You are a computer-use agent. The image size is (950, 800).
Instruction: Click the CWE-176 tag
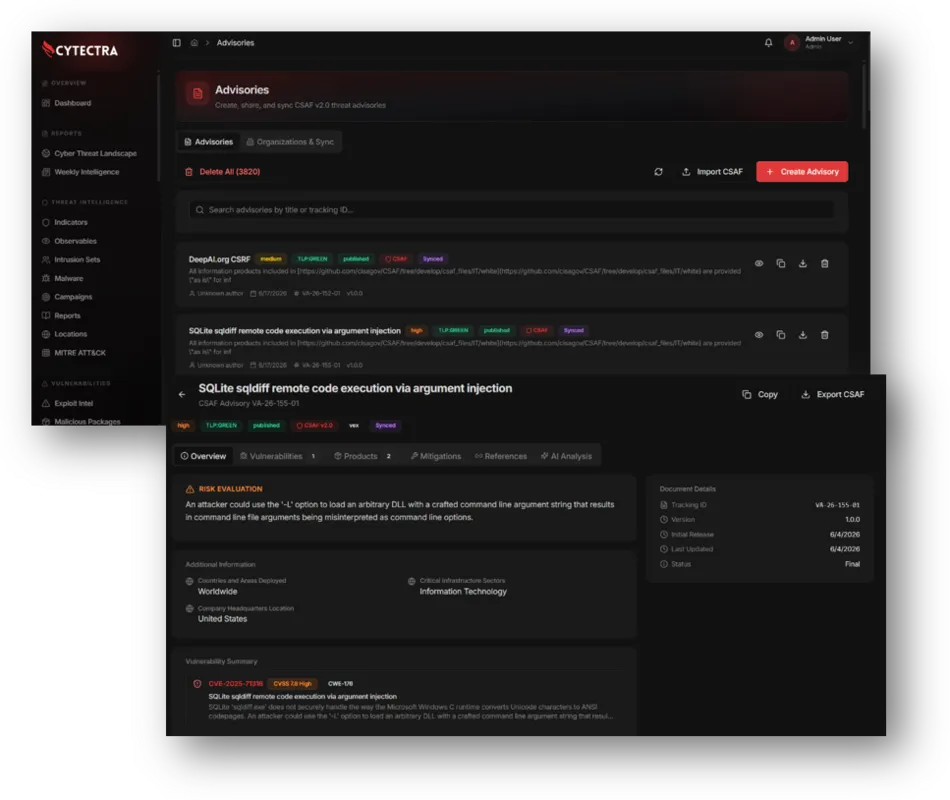340,684
